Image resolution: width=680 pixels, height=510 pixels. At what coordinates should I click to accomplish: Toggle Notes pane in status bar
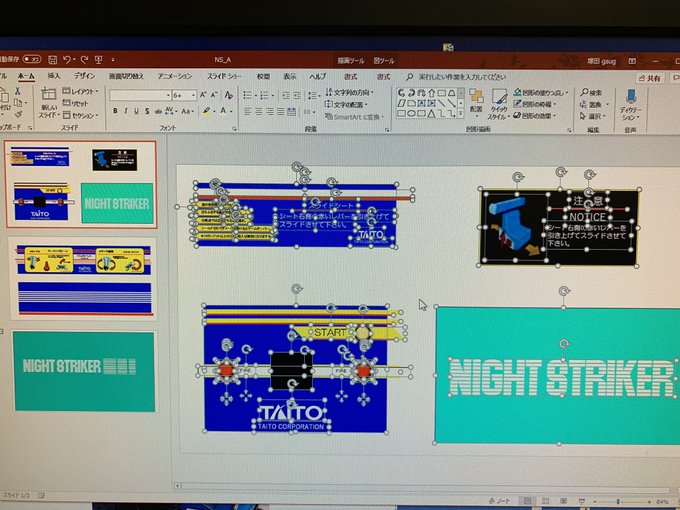tap(499, 501)
